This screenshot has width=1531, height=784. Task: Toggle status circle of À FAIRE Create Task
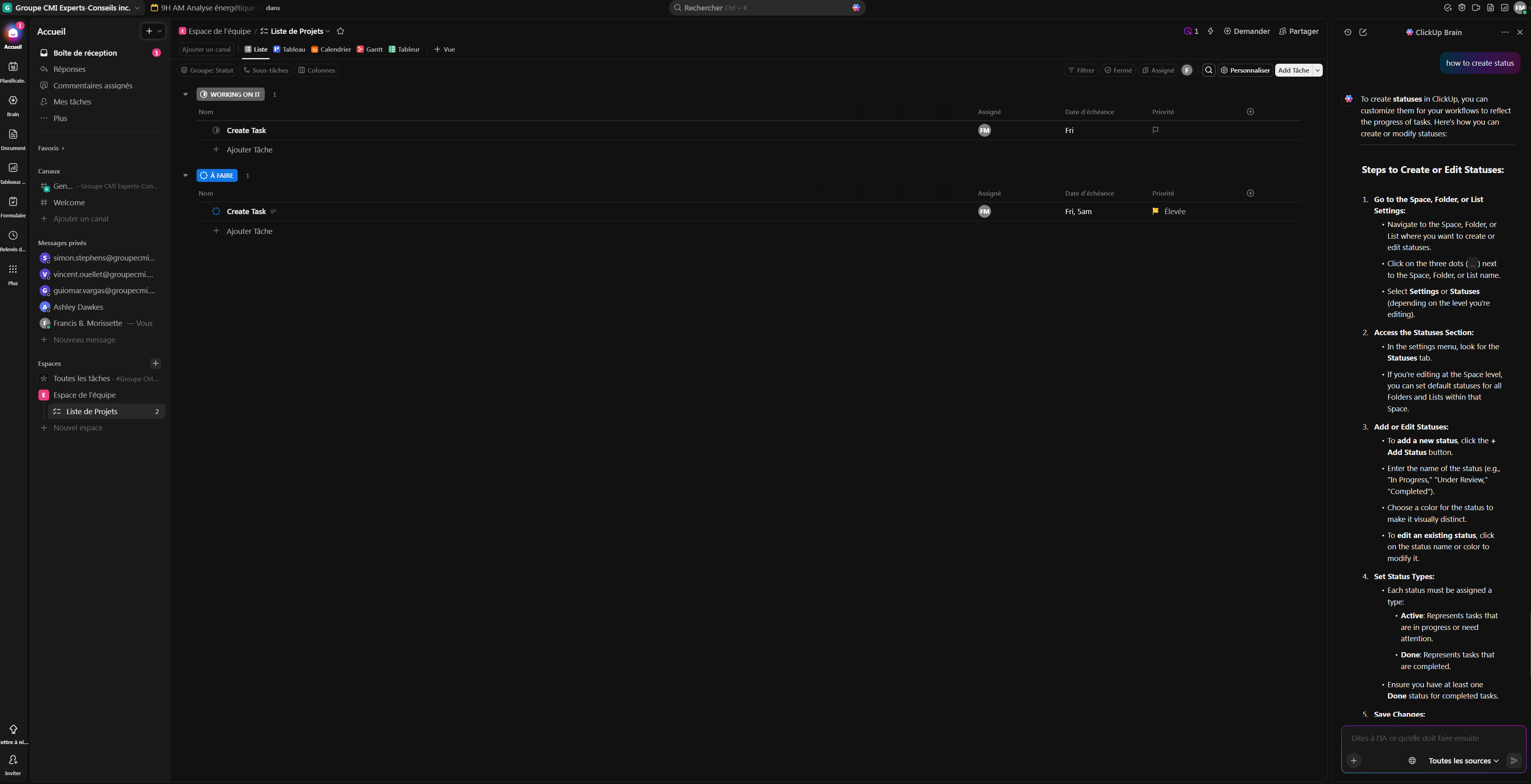pyautogui.click(x=216, y=211)
